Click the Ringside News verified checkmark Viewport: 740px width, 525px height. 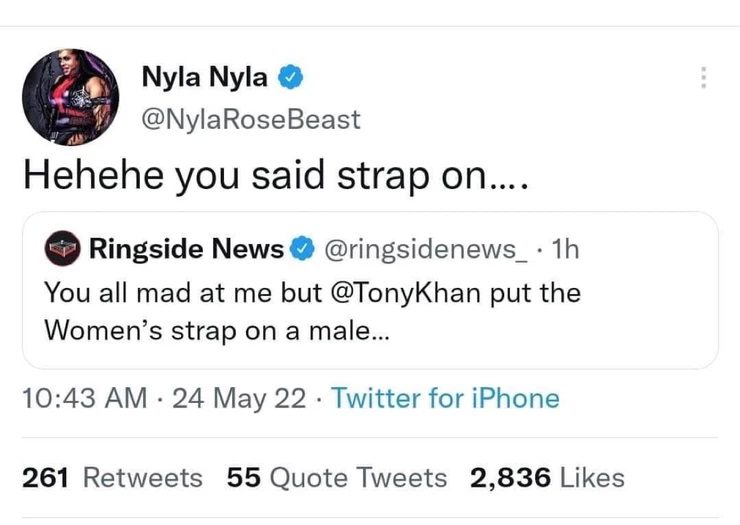click(302, 249)
